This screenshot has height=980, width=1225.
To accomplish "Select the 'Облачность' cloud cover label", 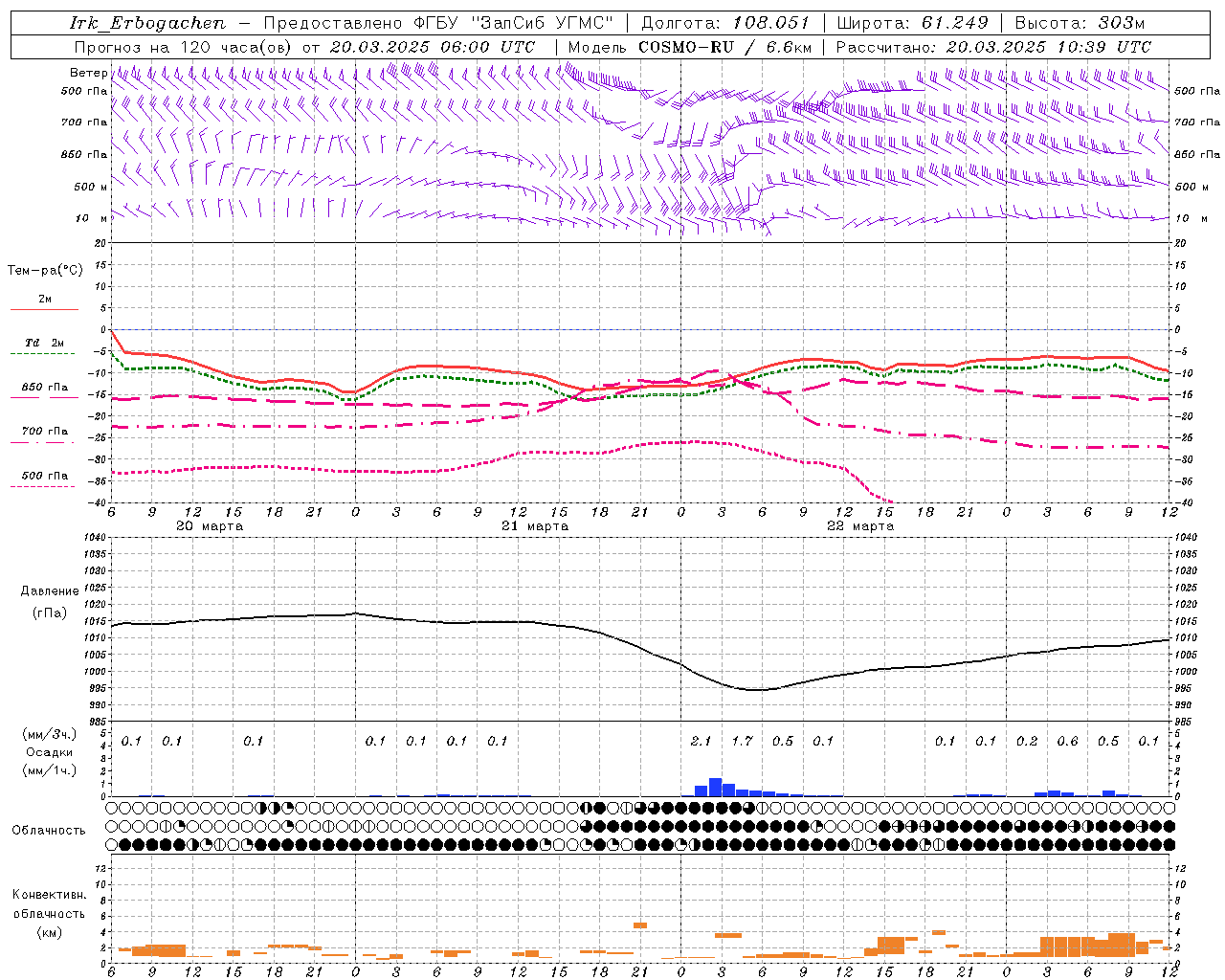I will click(x=49, y=831).
